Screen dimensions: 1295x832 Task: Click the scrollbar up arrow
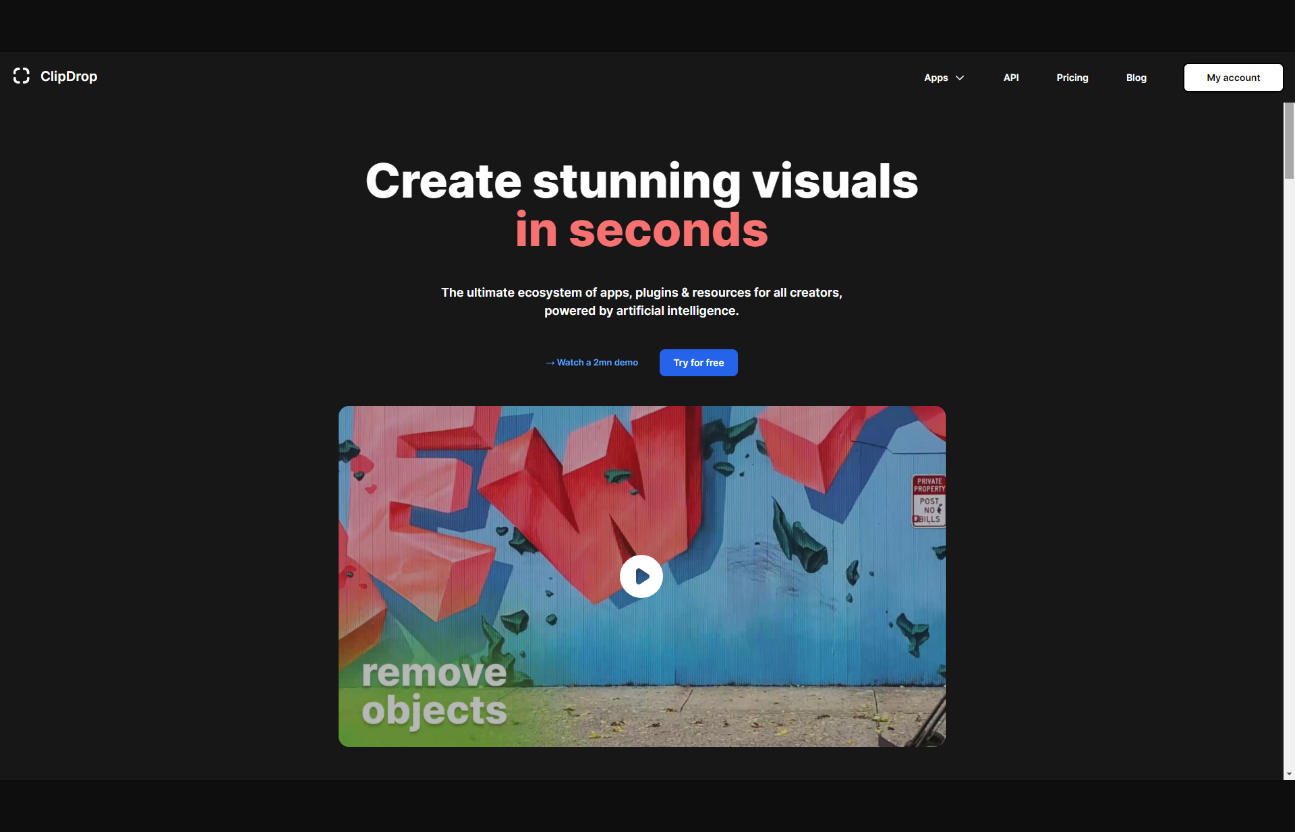point(1289,108)
